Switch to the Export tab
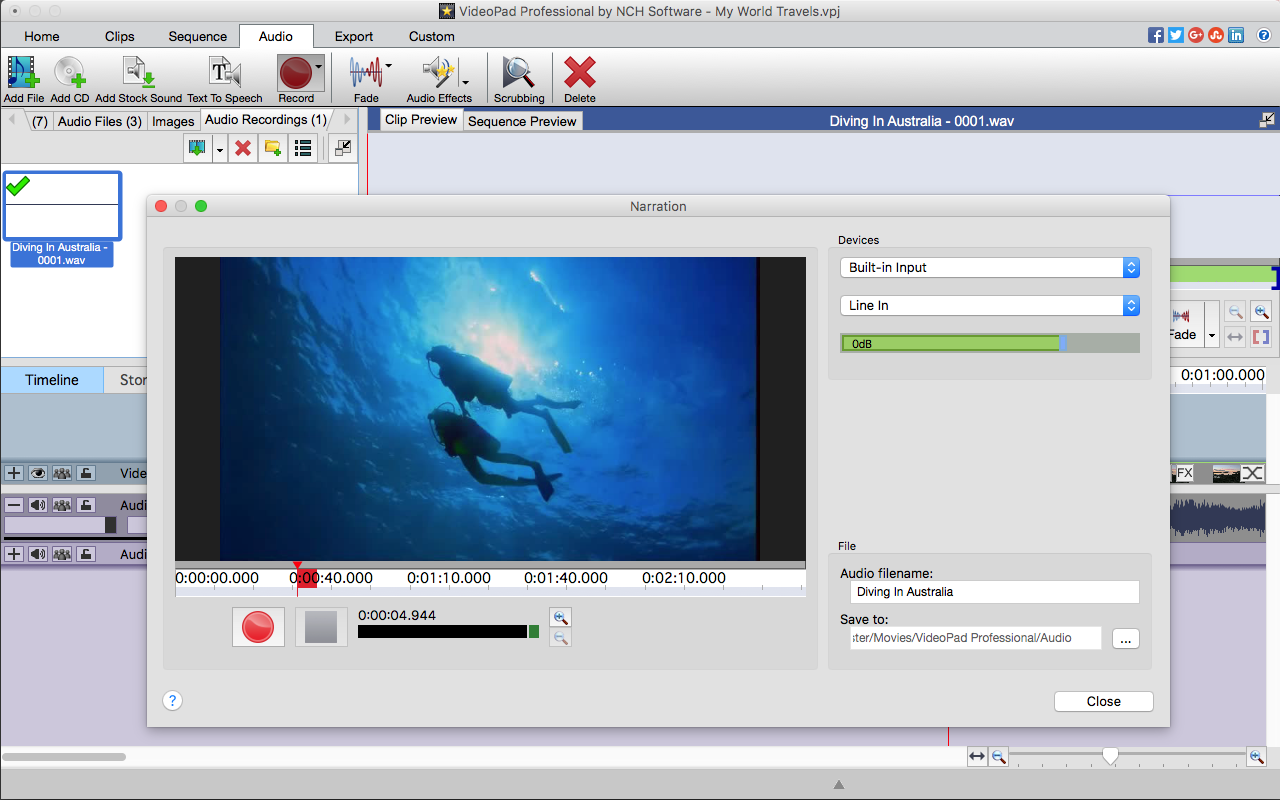The height and width of the screenshot is (800, 1280). click(x=354, y=36)
